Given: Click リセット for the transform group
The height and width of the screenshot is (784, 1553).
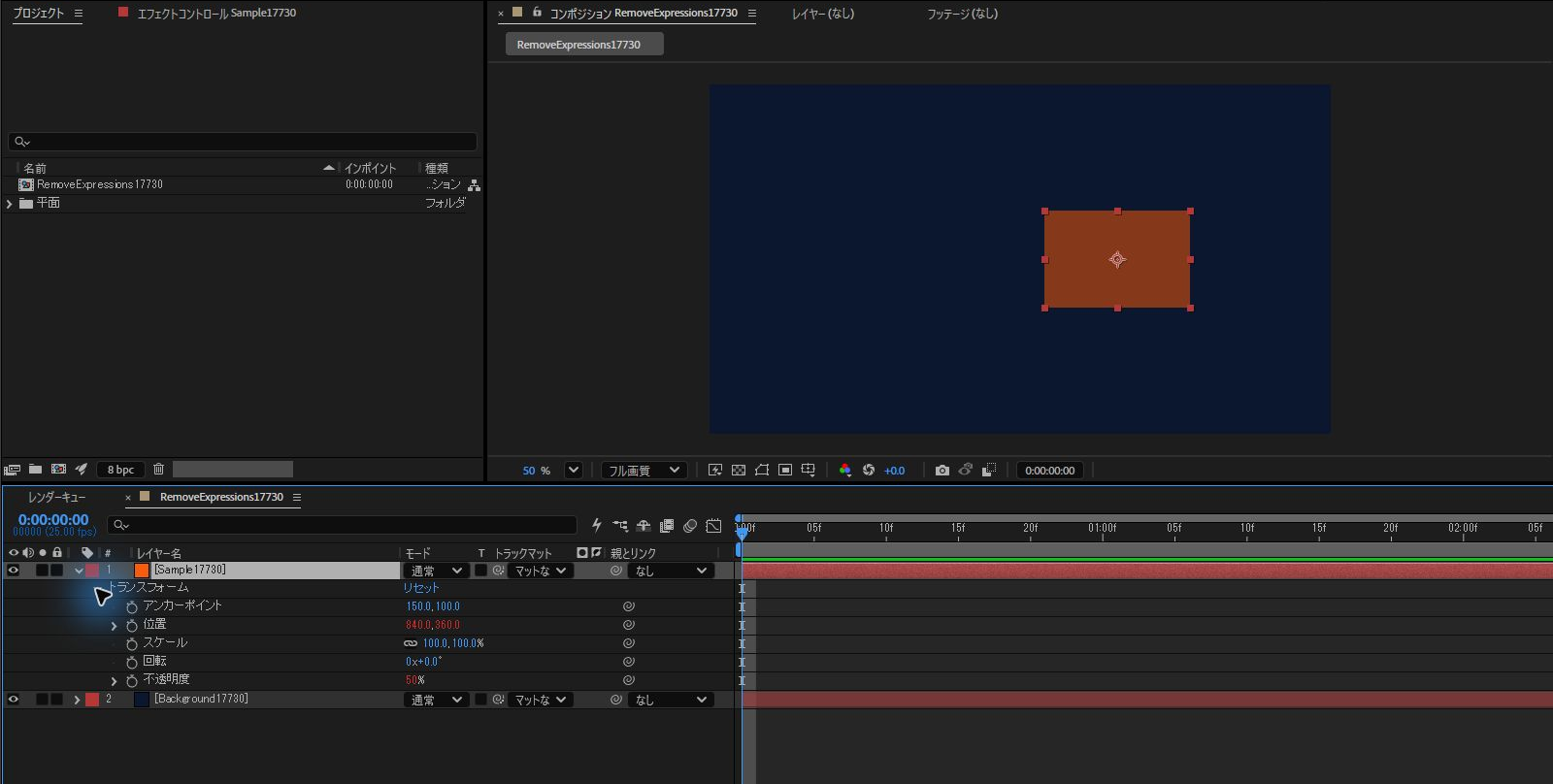Looking at the screenshot, I should 421,588.
